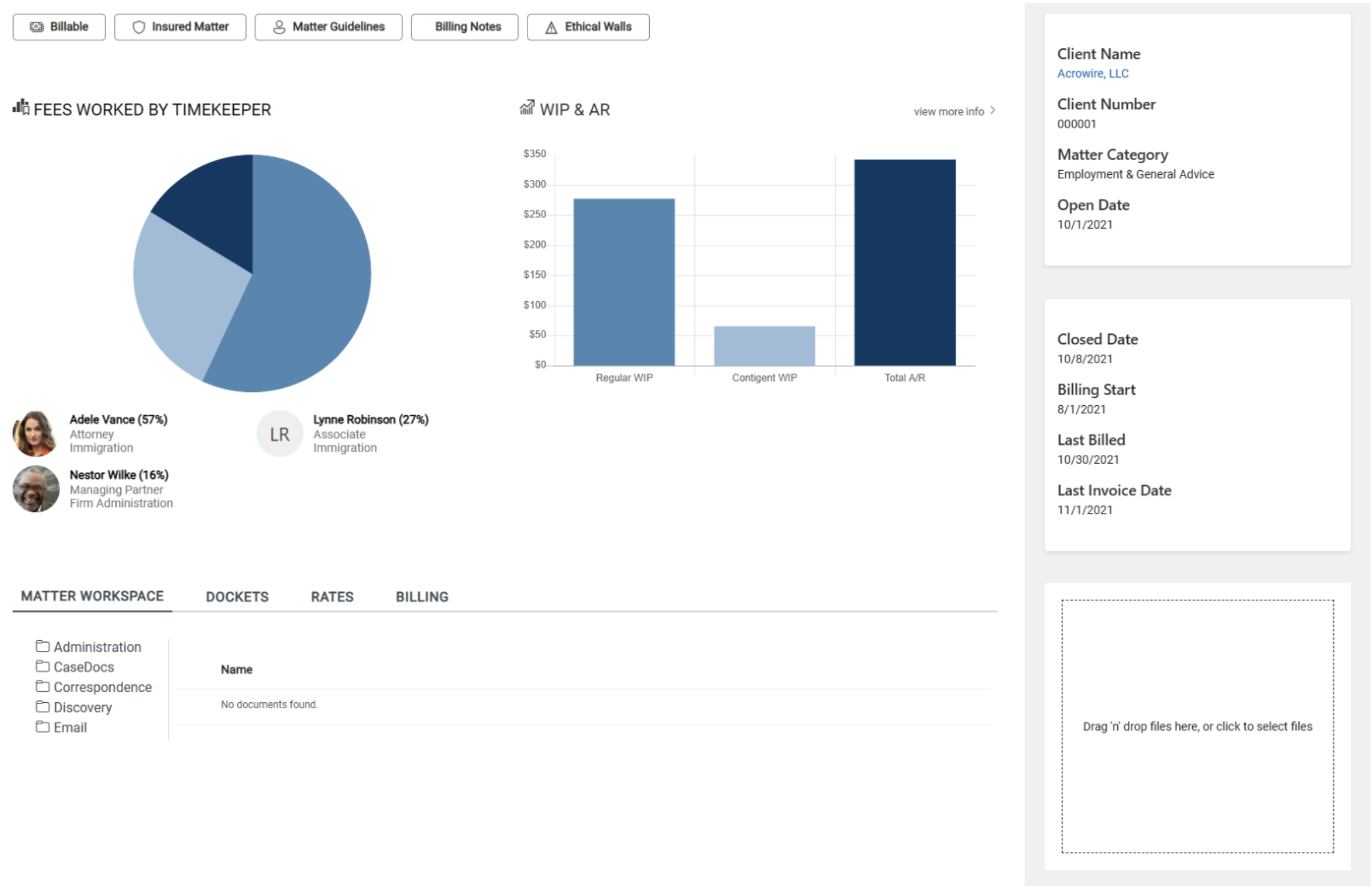Expand the CaseDocs folder
1372x888 pixels.
point(83,667)
